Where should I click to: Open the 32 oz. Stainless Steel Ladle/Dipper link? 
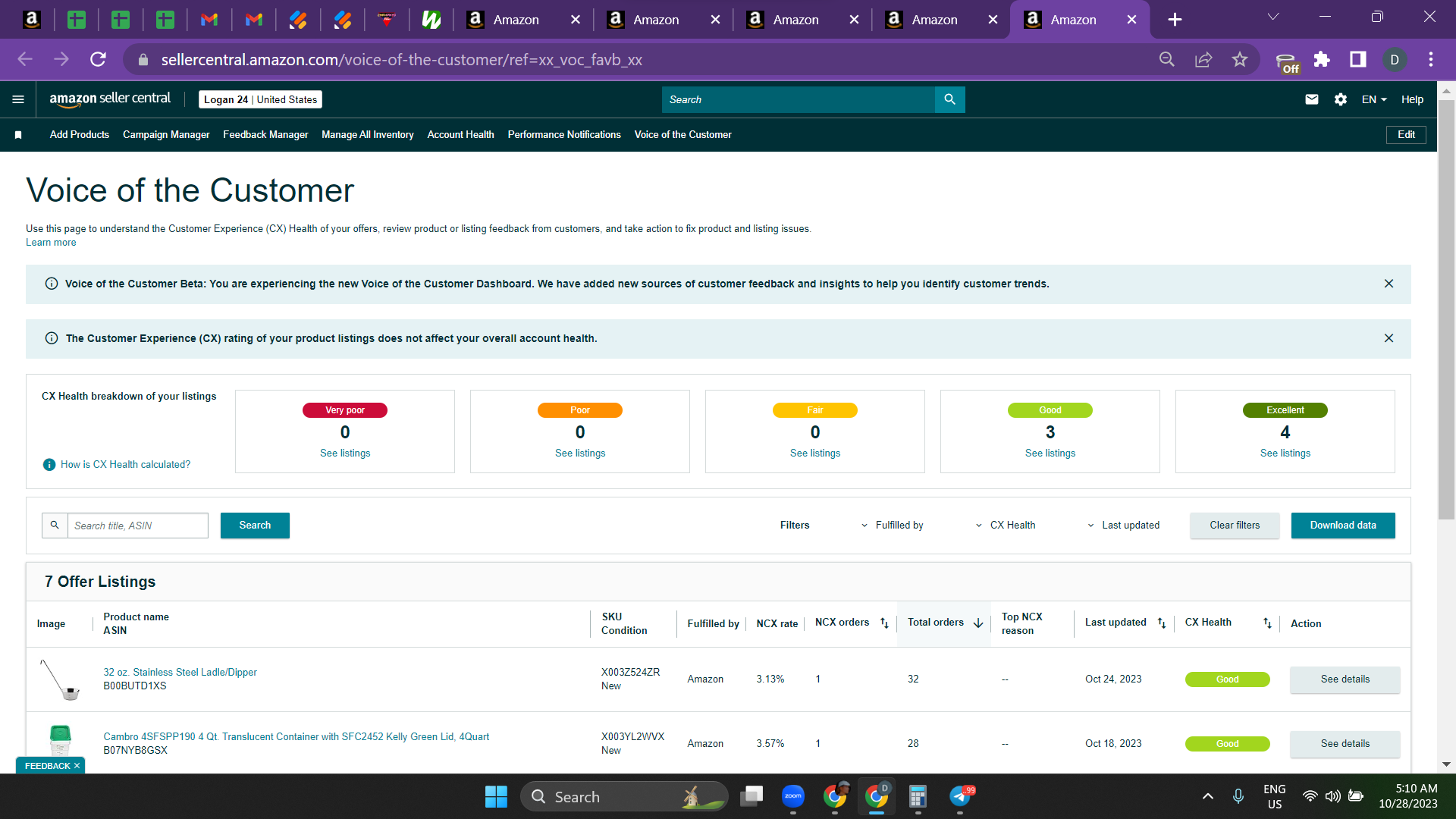point(180,673)
